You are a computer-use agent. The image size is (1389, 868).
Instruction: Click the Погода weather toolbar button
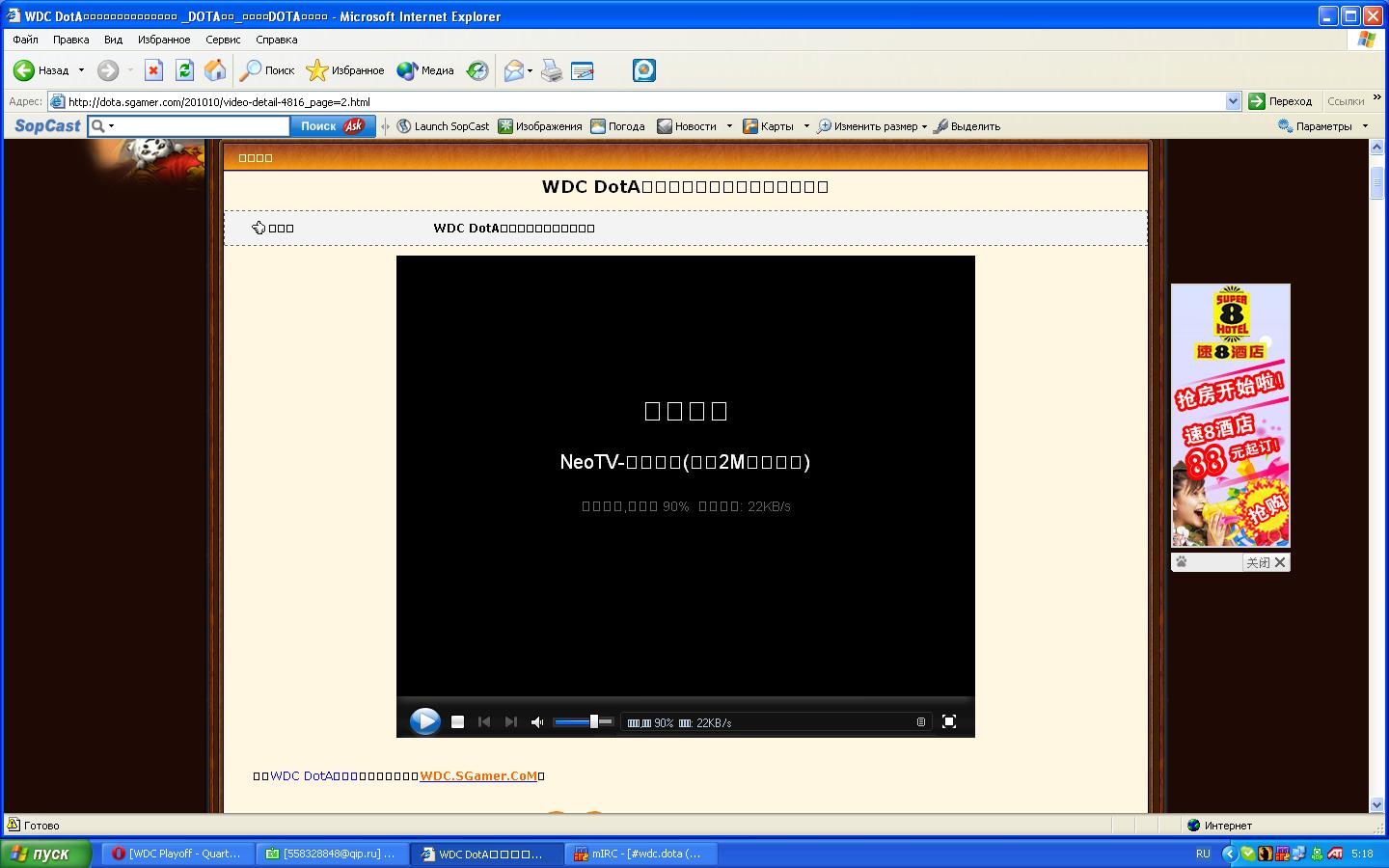(617, 126)
